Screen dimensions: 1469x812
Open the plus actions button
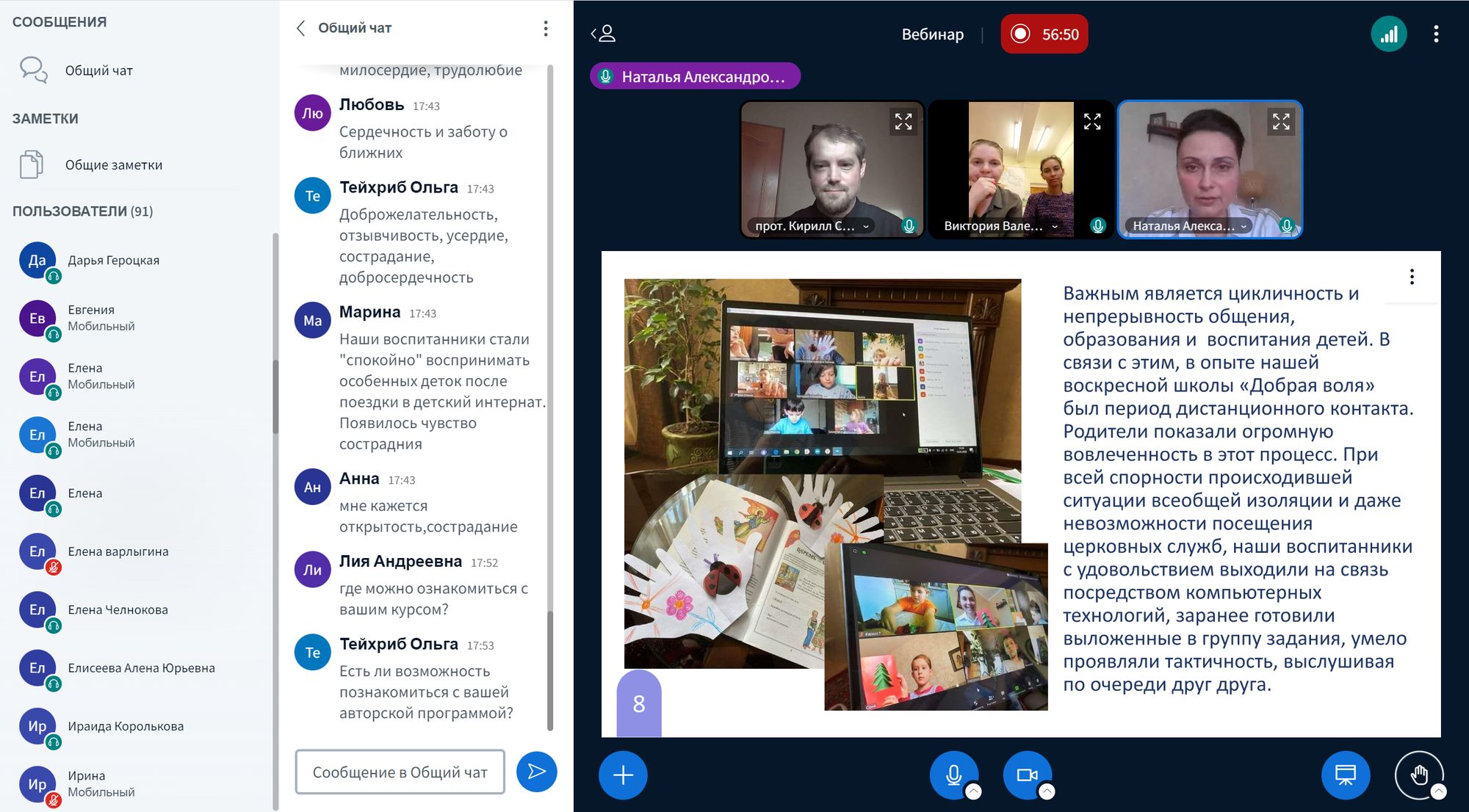point(623,775)
